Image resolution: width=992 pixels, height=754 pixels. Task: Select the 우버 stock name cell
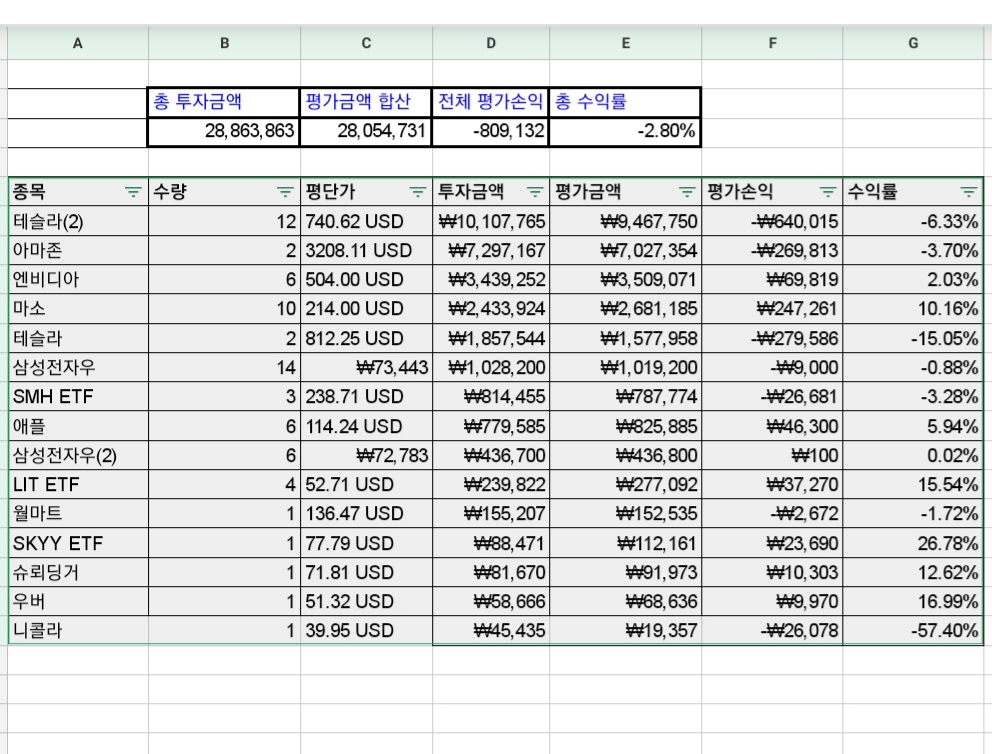(78, 602)
